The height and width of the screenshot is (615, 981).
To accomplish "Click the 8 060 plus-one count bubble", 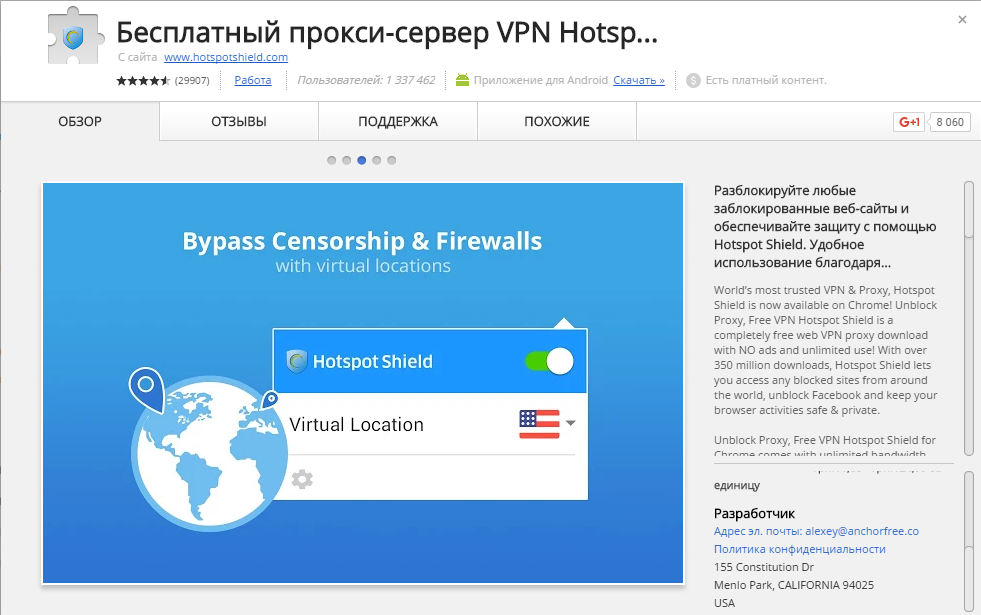I will click(950, 122).
